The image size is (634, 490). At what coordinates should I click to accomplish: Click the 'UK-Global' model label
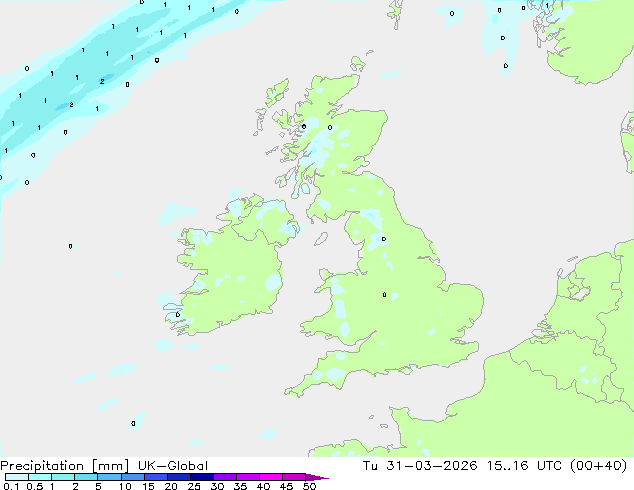tap(173, 466)
